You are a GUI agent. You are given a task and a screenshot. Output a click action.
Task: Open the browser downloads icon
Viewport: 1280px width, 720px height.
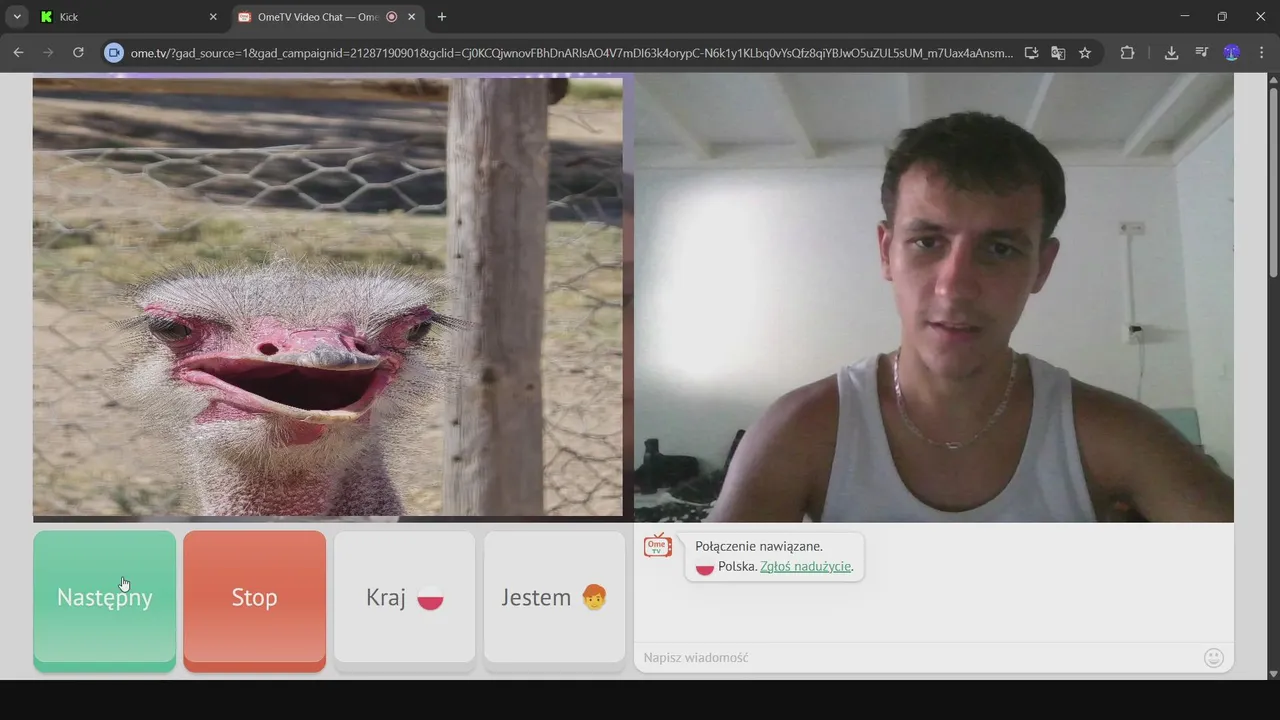(1171, 53)
